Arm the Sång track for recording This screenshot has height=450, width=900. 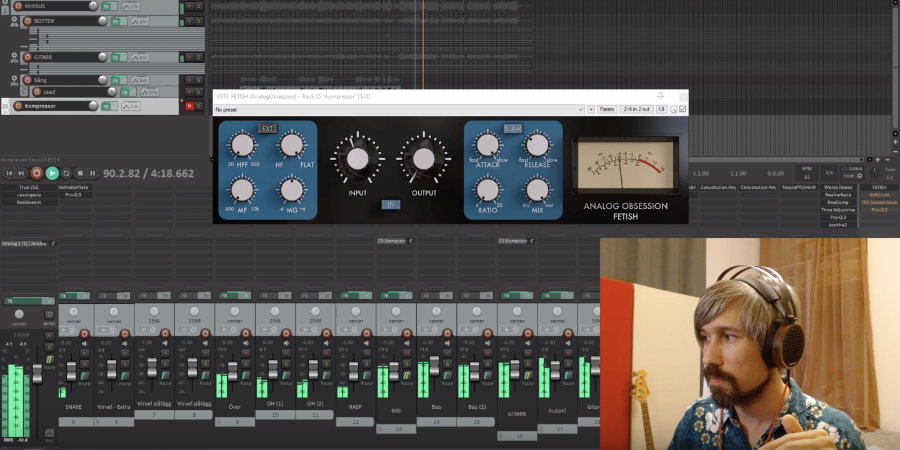[x=27, y=80]
